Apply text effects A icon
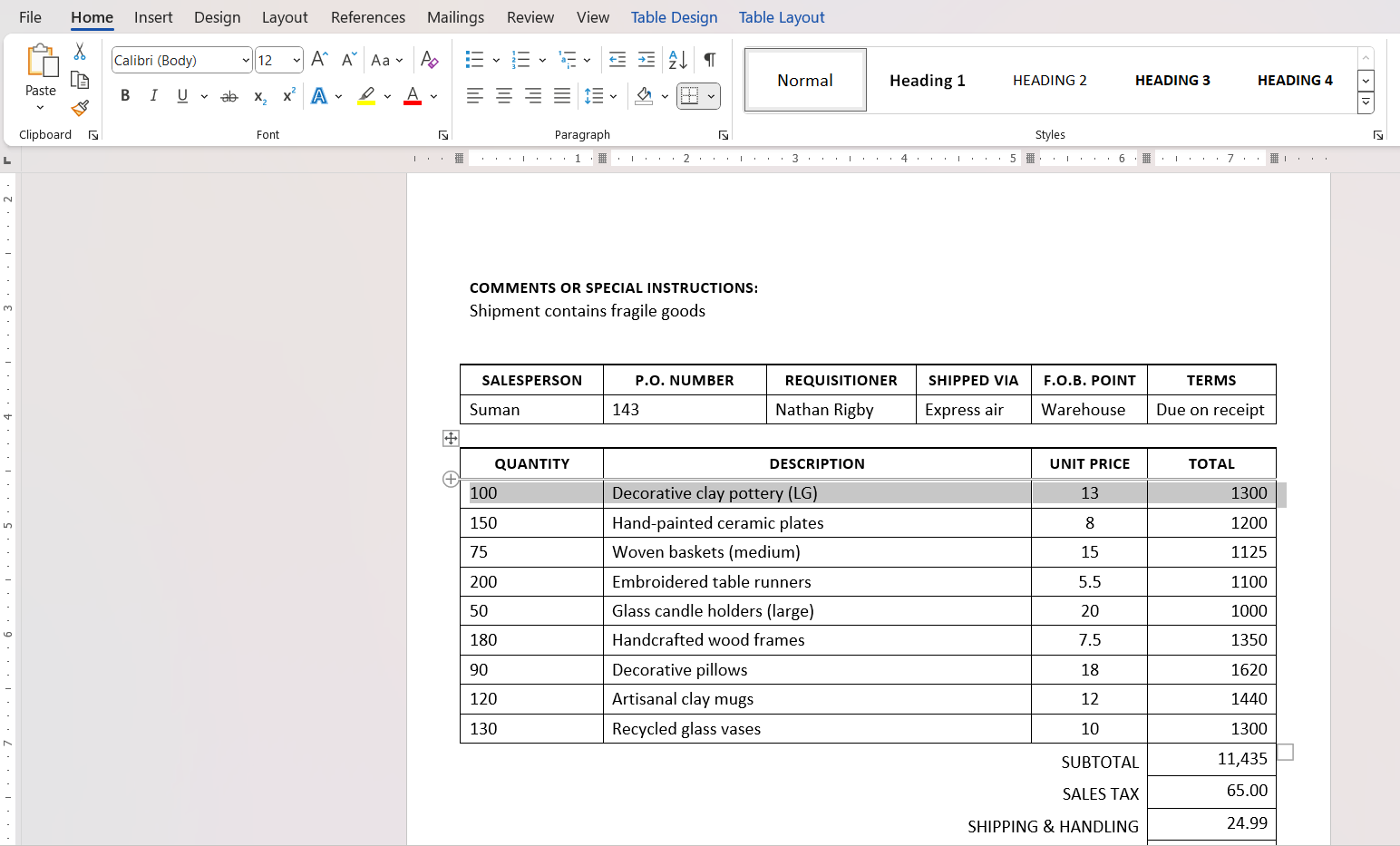The height and width of the screenshot is (846, 1400). (319, 95)
